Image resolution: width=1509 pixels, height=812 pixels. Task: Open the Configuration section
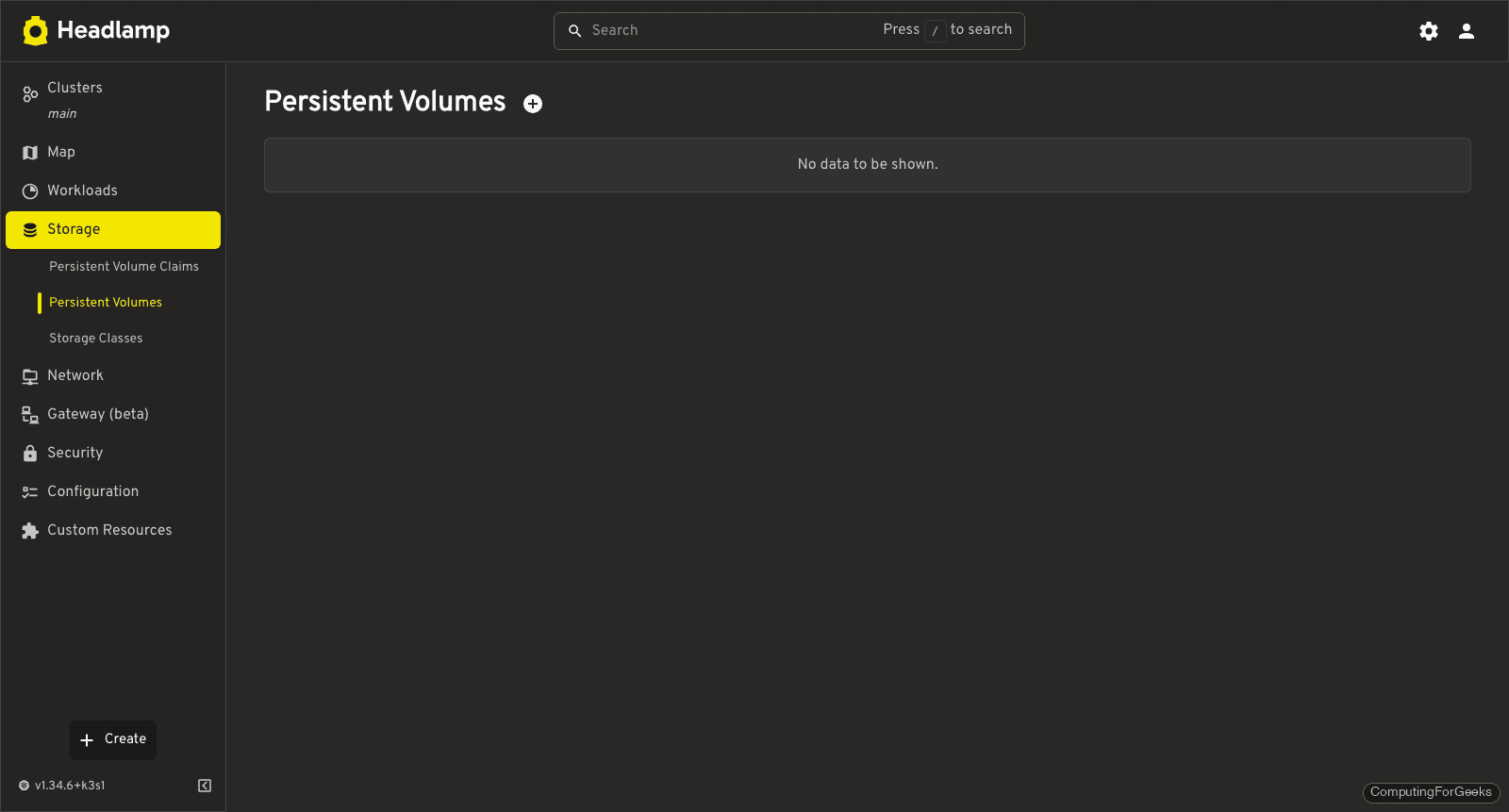pyautogui.click(x=113, y=492)
